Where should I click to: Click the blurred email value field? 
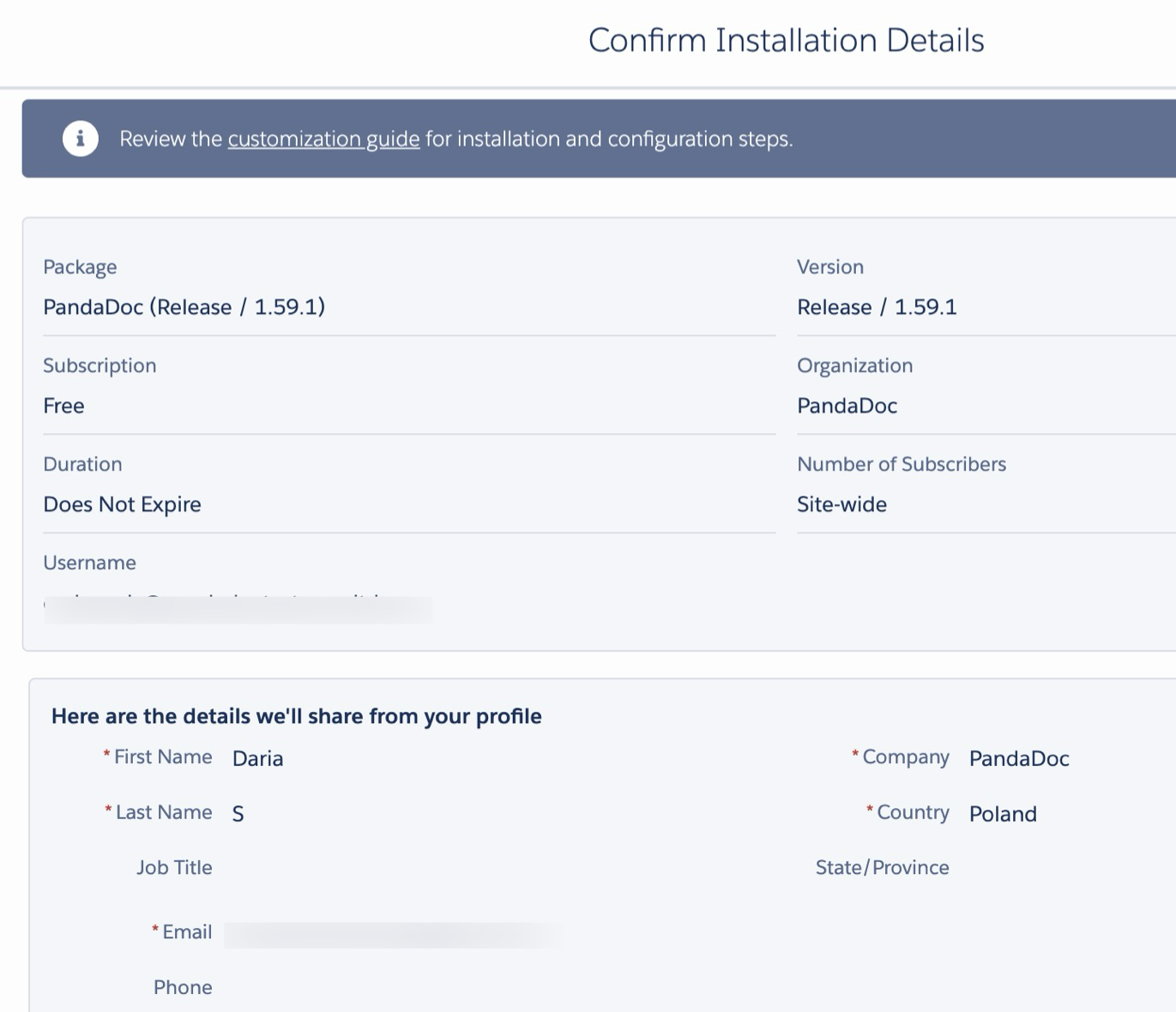click(x=393, y=935)
